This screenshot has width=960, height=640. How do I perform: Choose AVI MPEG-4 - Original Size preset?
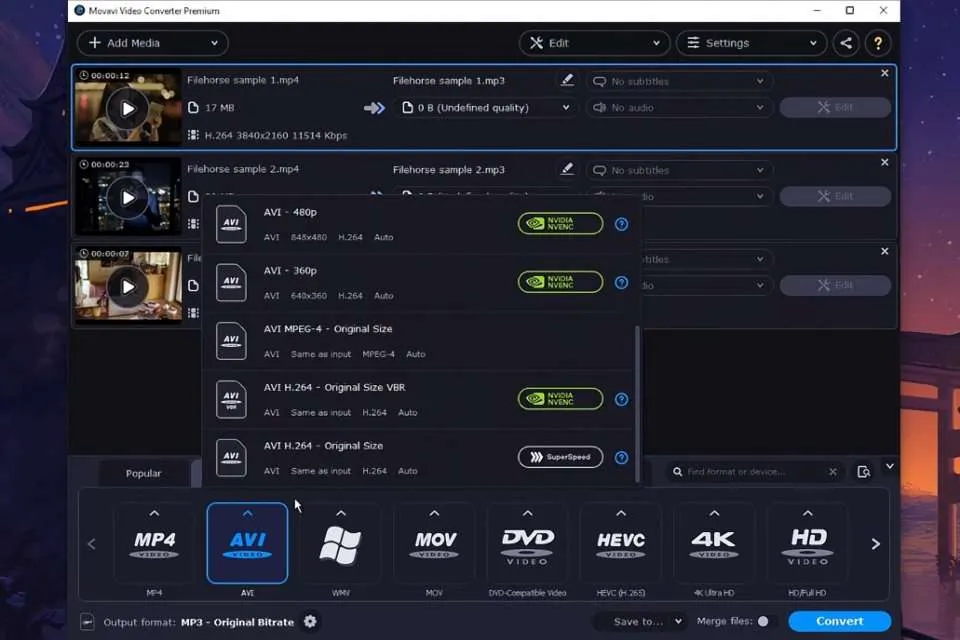point(418,341)
